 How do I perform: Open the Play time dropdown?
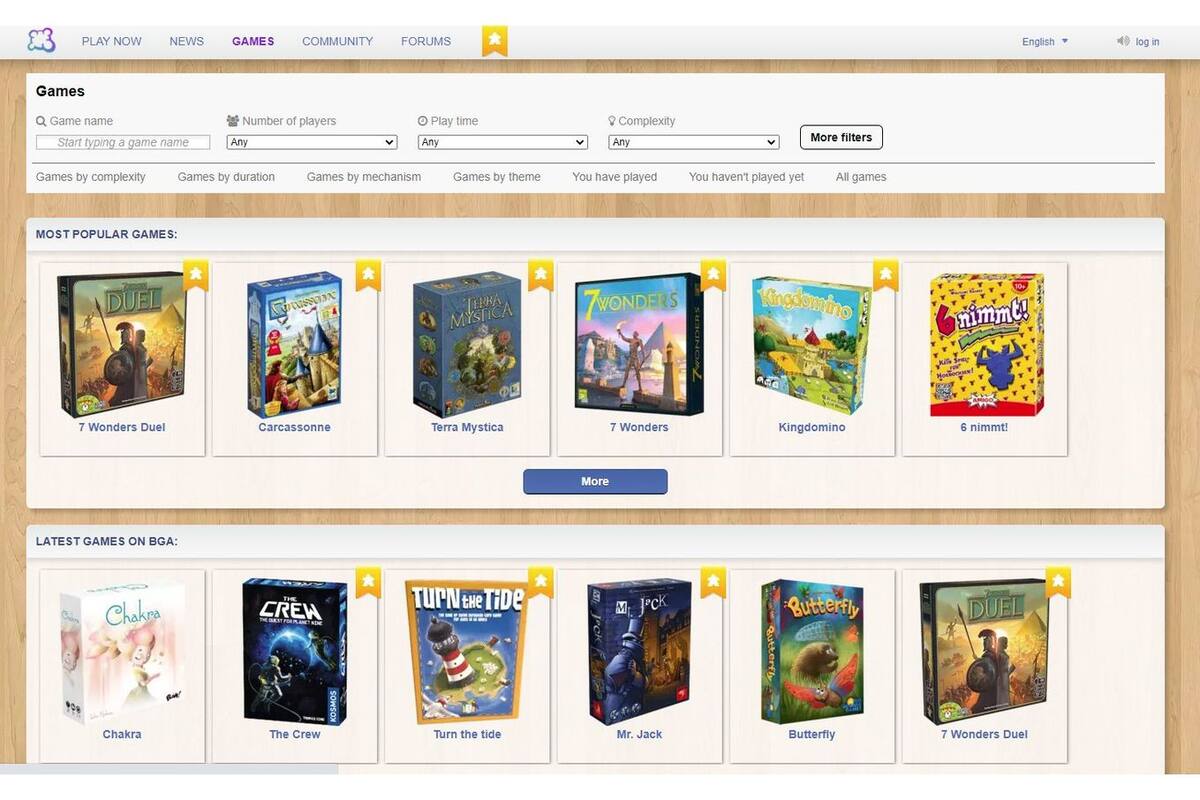(502, 142)
